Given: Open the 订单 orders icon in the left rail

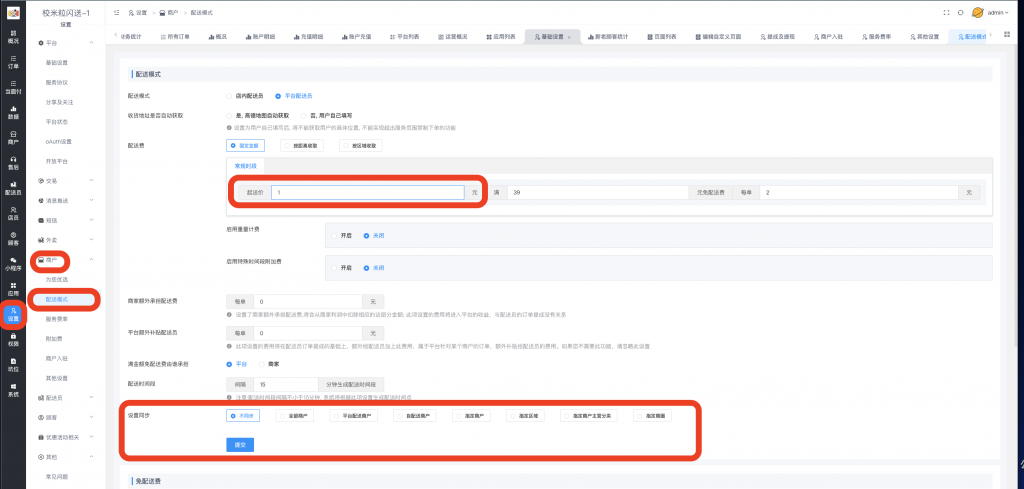Looking at the screenshot, I should [x=13, y=62].
